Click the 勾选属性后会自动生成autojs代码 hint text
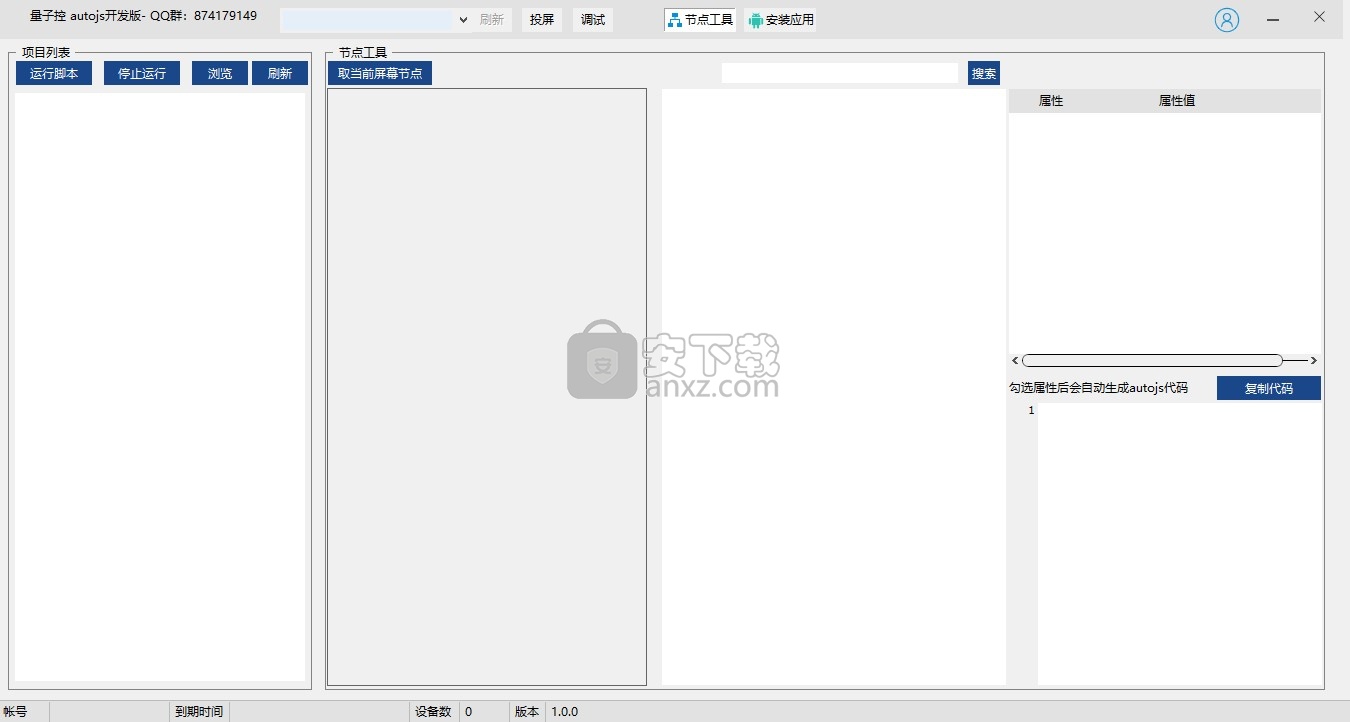Image resolution: width=1350 pixels, height=722 pixels. tap(1098, 388)
